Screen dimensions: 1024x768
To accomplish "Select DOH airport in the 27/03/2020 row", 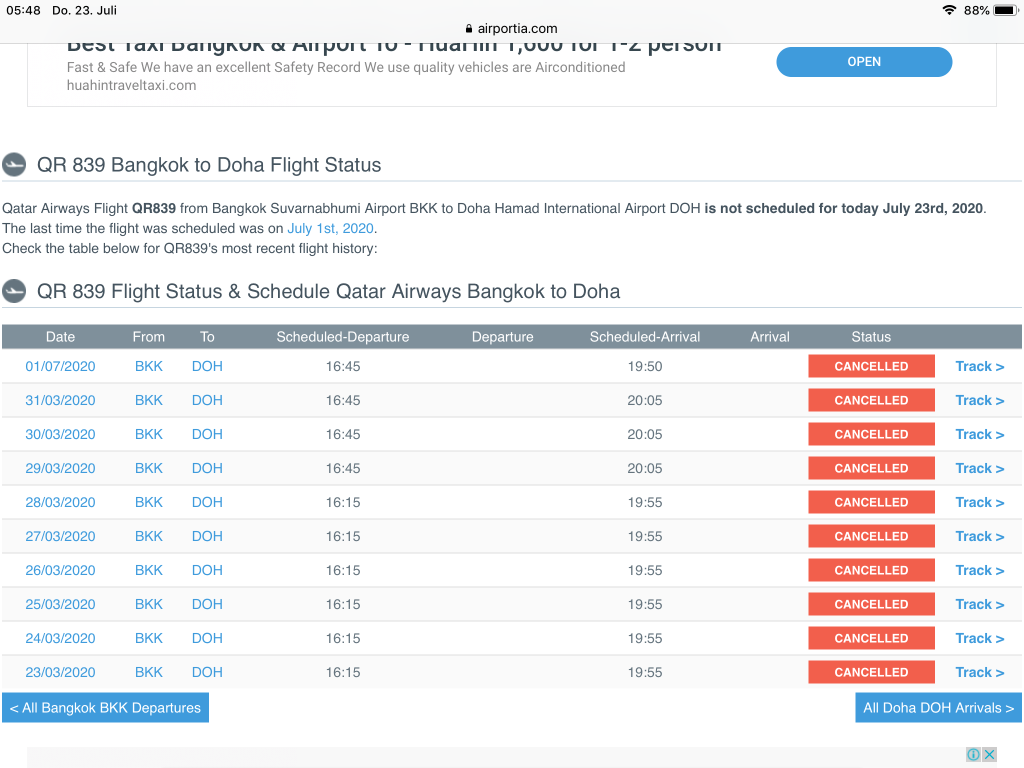I will coord(207,536).
